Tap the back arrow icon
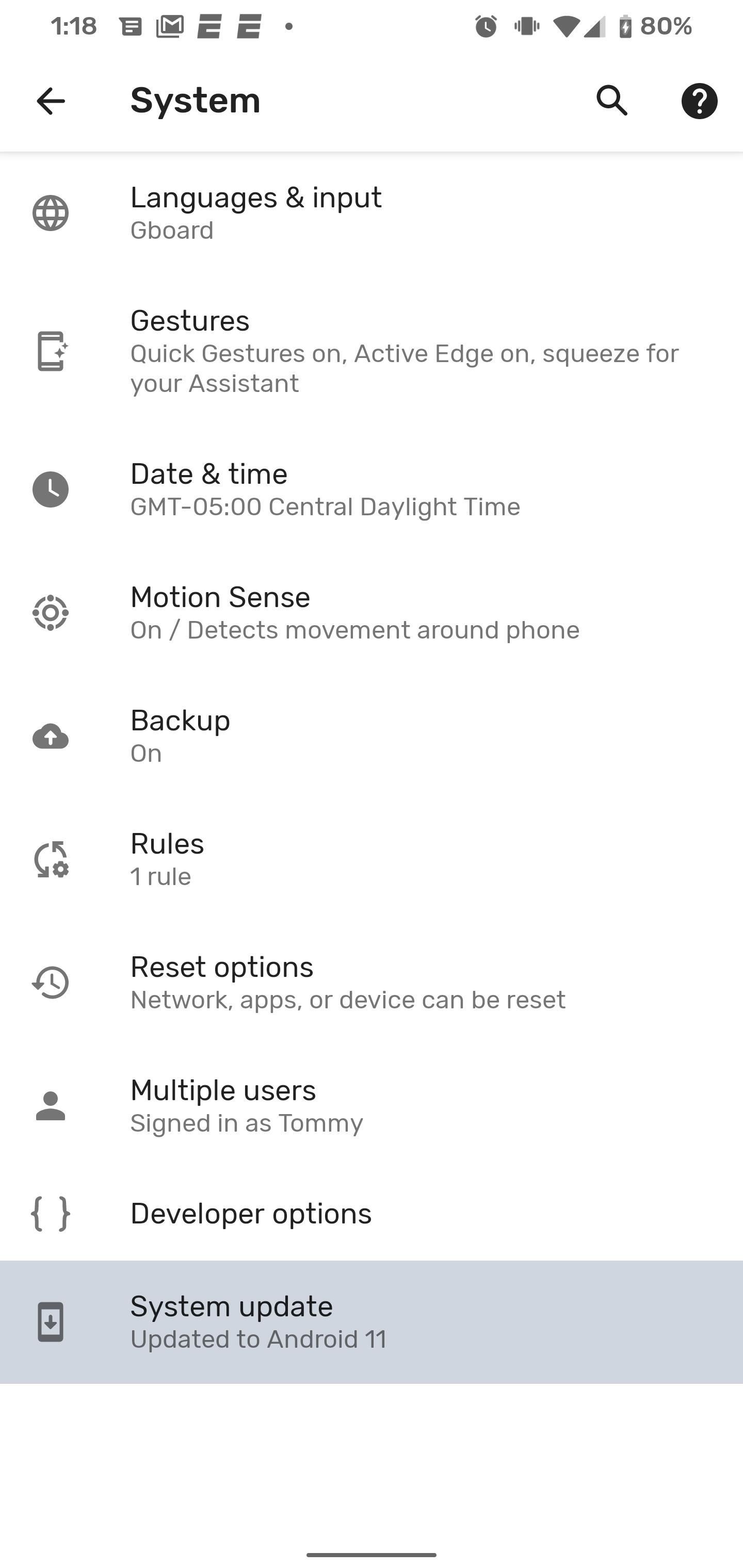Viewport: 743px width, 1568px height. tap(51, 101)
